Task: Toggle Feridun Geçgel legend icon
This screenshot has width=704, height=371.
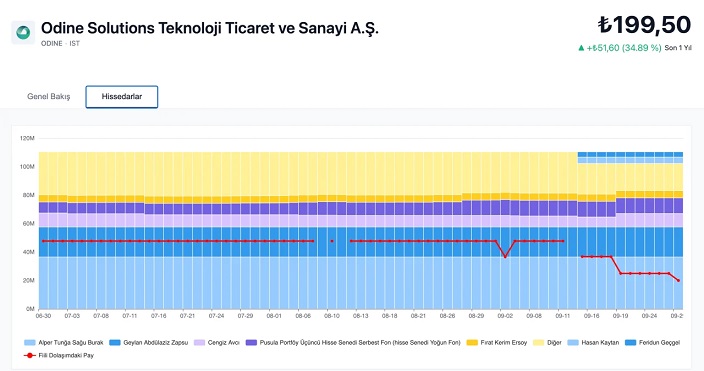Action: (x=630, y=343)
